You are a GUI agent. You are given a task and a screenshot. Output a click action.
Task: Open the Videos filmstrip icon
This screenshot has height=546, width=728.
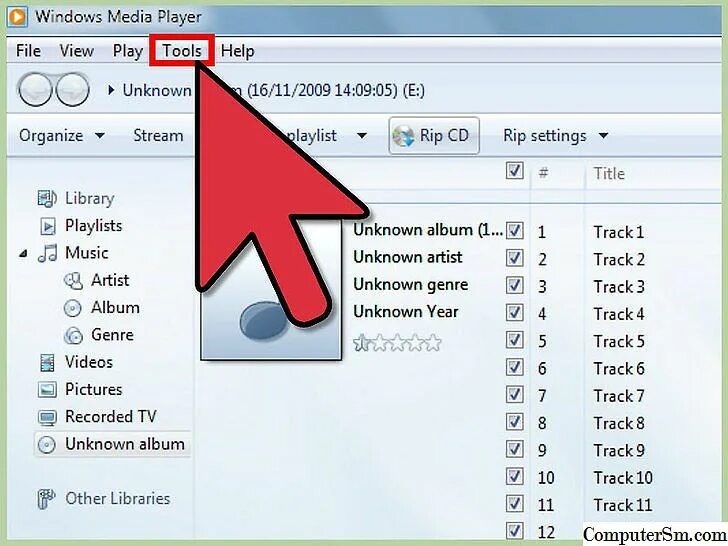[47, 363]
